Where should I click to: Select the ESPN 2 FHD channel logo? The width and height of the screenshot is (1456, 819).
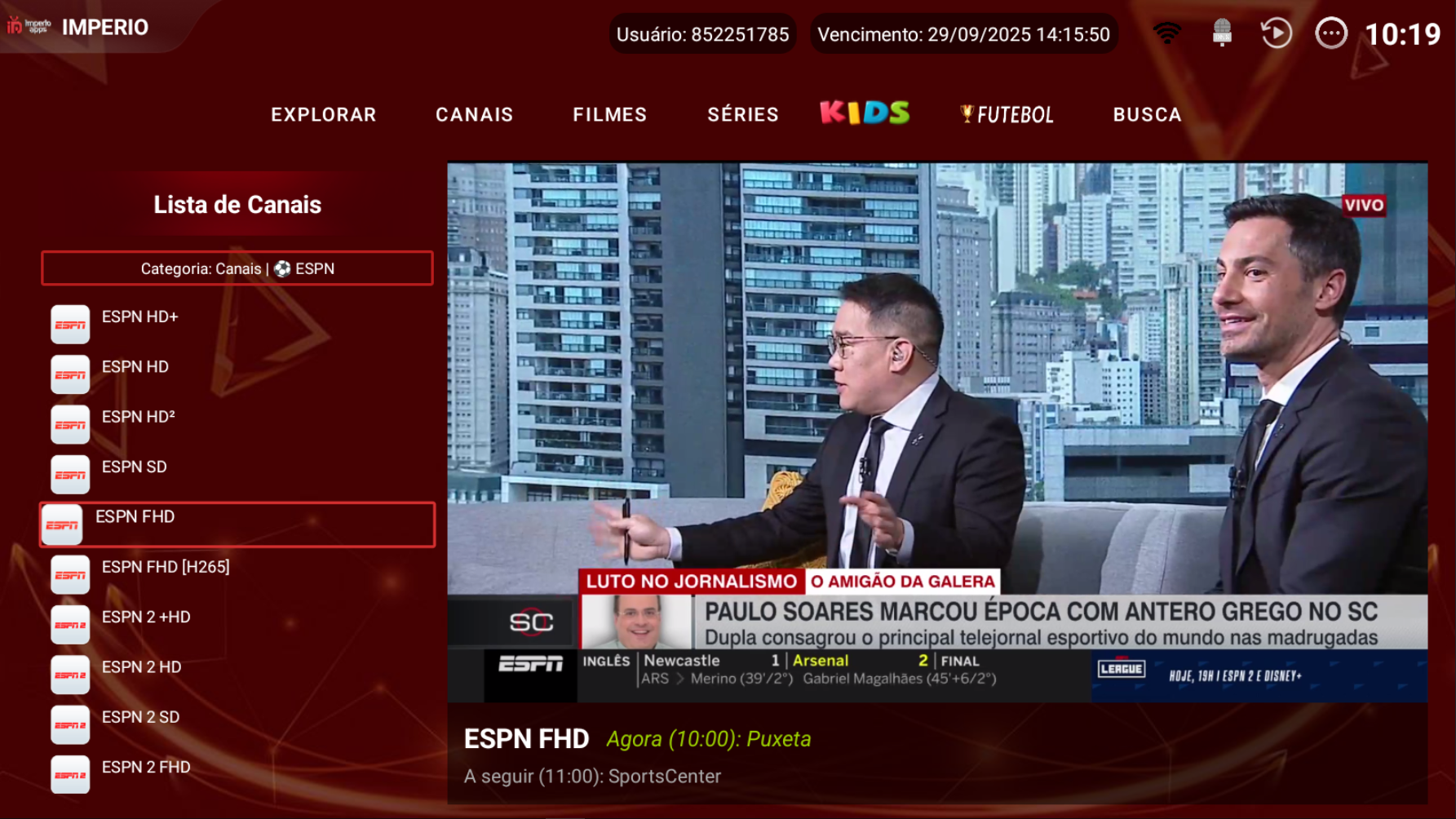click(x=70, y=775)
